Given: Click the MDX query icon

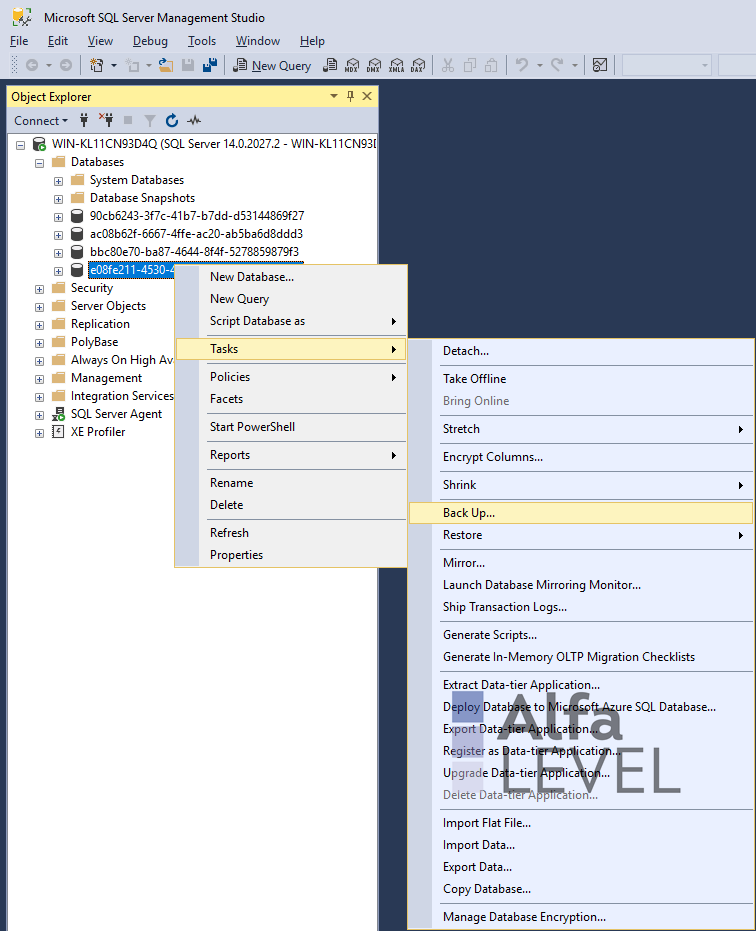Looking at the screenshot, I should [x=352, y=65].
